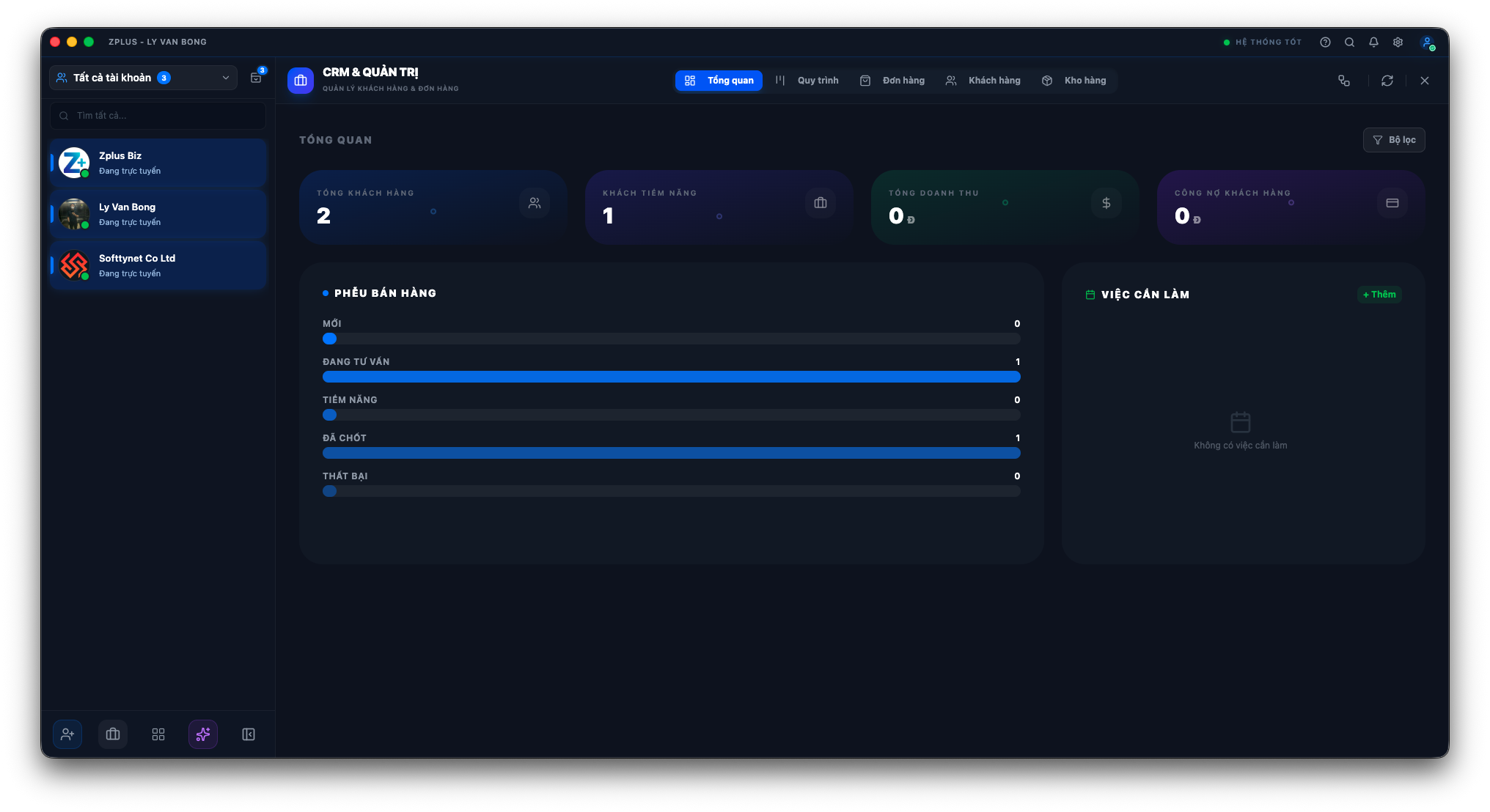Viewport: 1490px width, 812px height.
Task: Switch to the Khách hàng tab
Action: tap(983, 81)
